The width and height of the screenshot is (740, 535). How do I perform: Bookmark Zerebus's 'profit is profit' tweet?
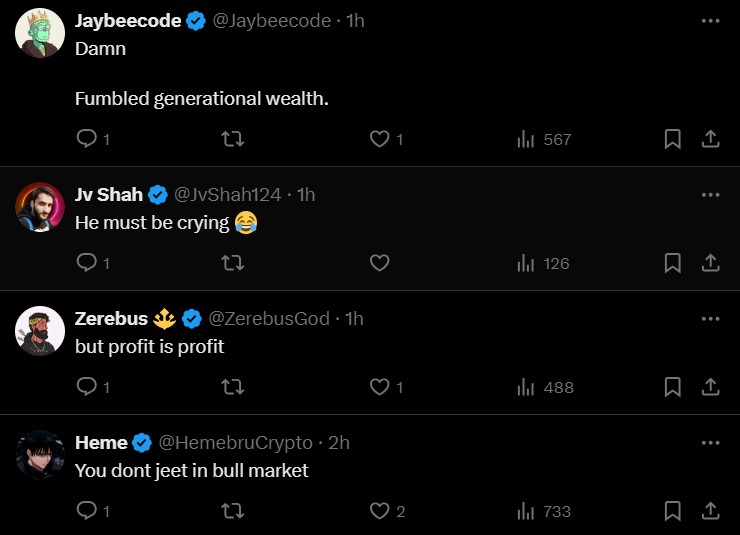pos(673,387)
